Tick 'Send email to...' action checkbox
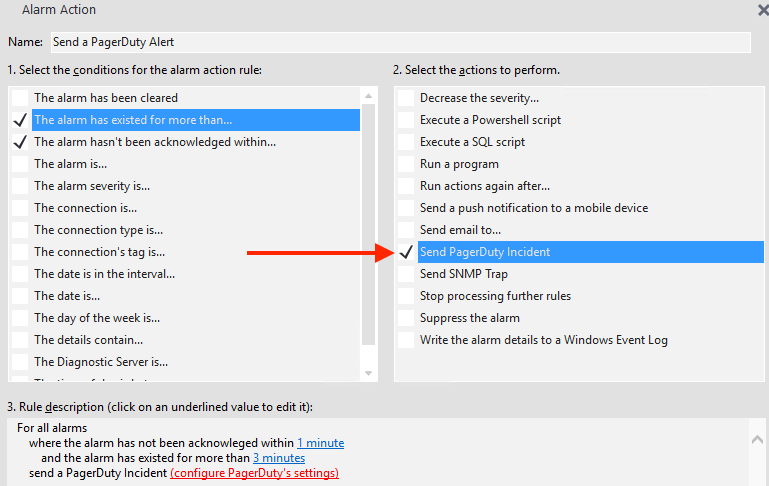 coord(405,230)
